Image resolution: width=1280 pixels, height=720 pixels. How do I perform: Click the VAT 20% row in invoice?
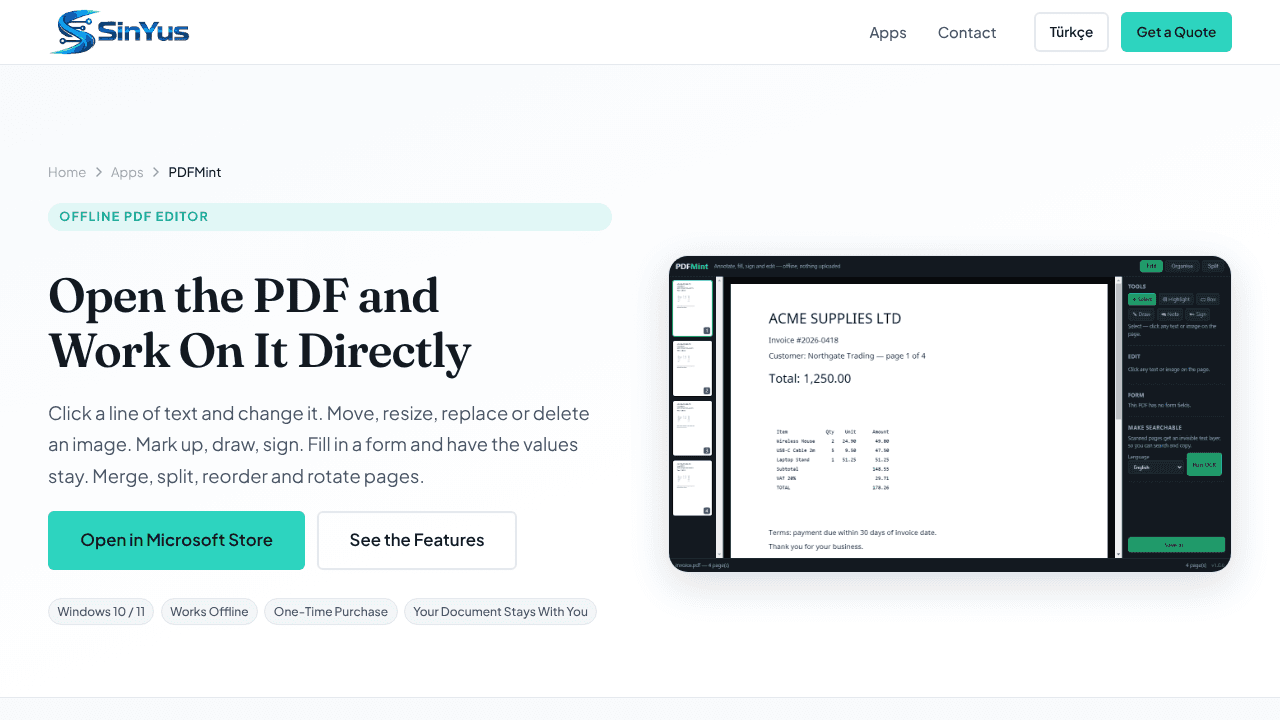pos(833,478)
